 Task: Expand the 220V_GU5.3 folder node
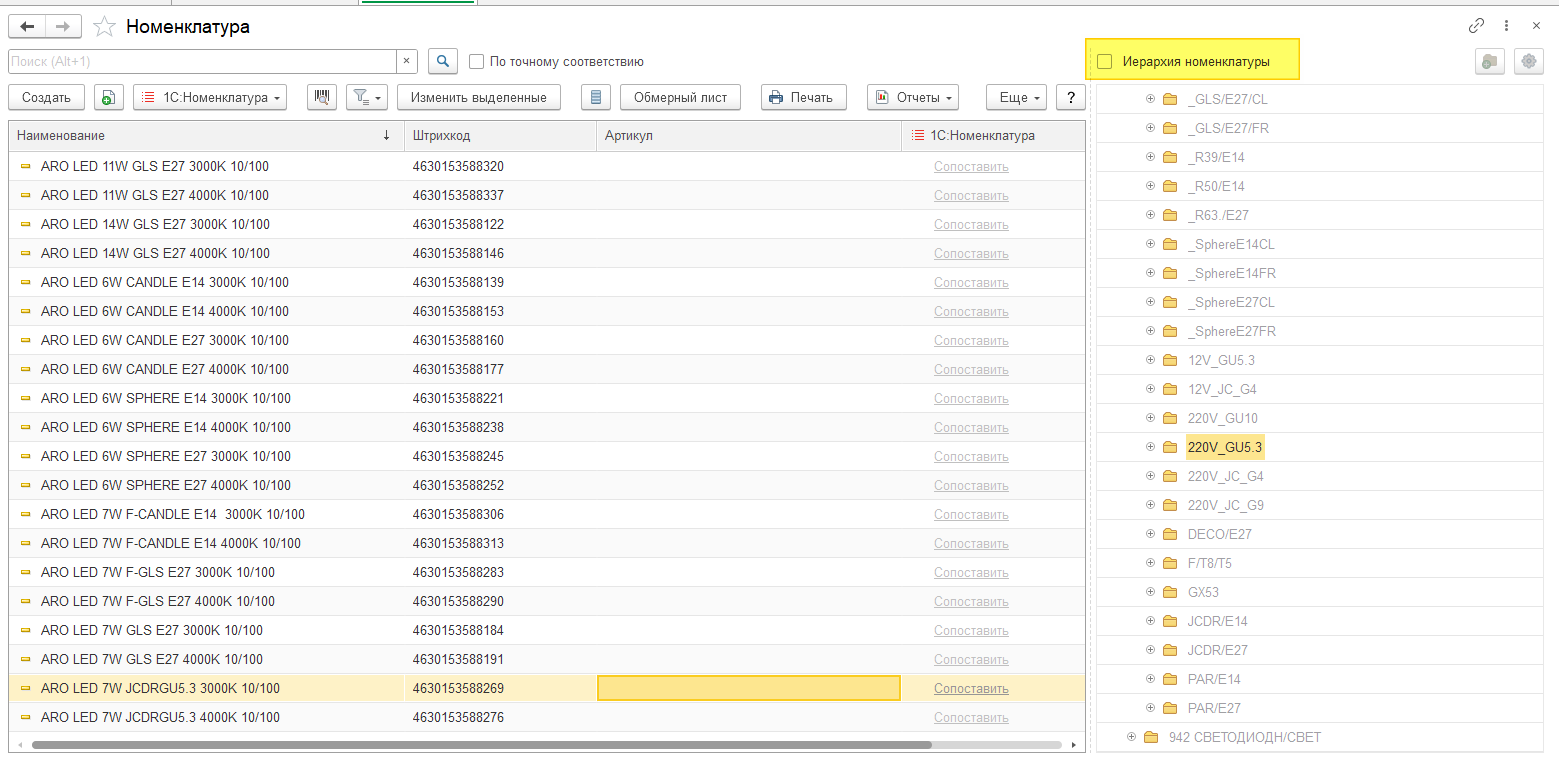coord(1150,447)
